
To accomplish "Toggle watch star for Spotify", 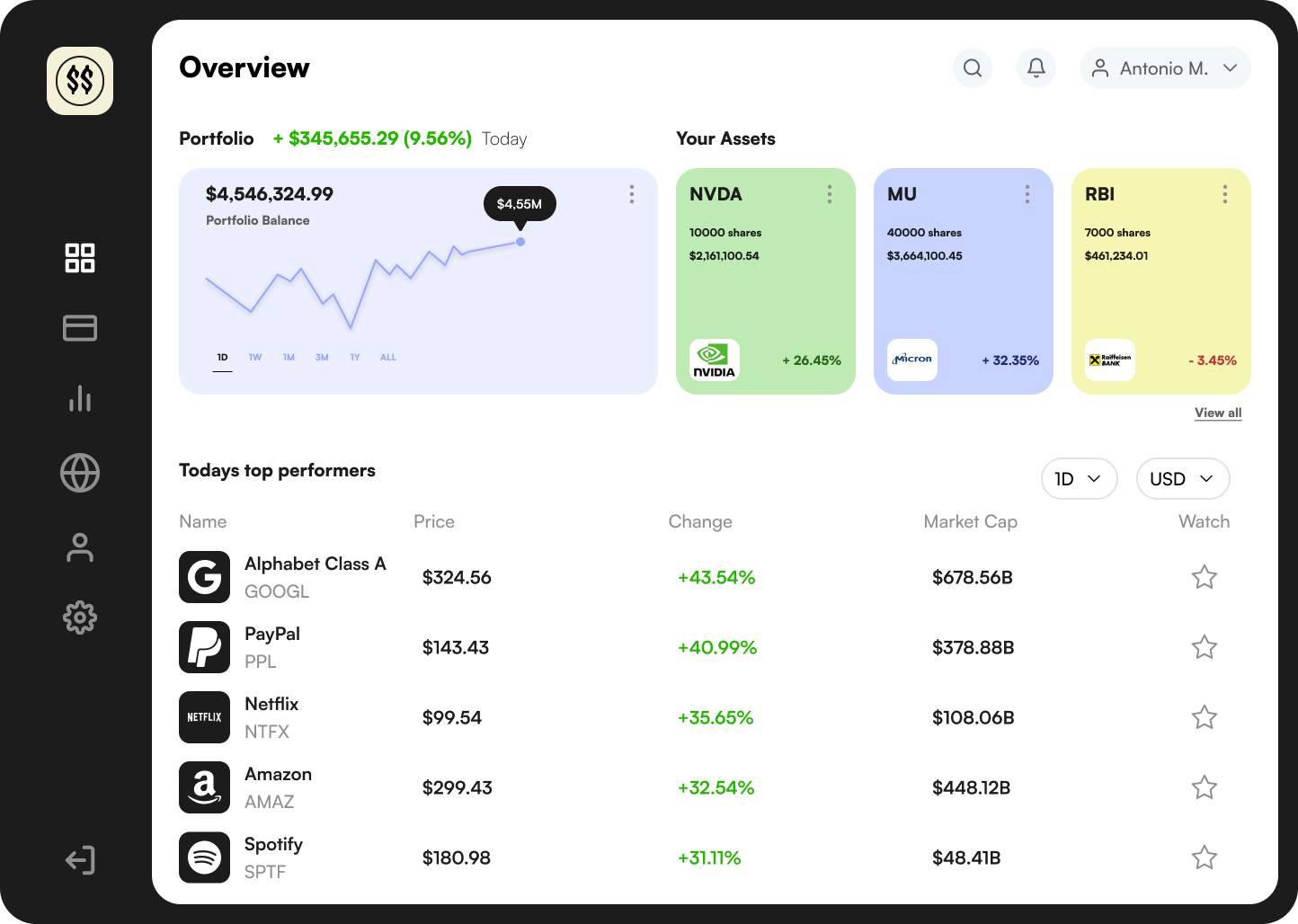I will pos(1205,857).
